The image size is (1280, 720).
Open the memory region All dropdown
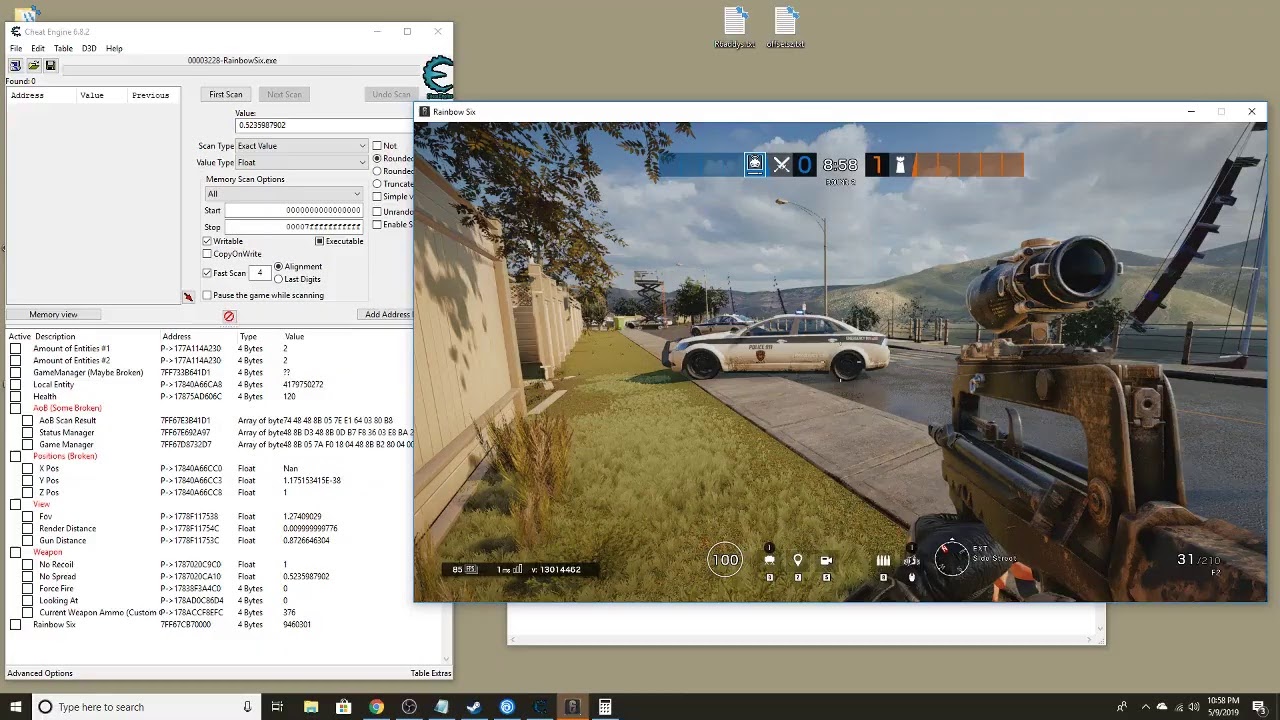click(284, 194)
